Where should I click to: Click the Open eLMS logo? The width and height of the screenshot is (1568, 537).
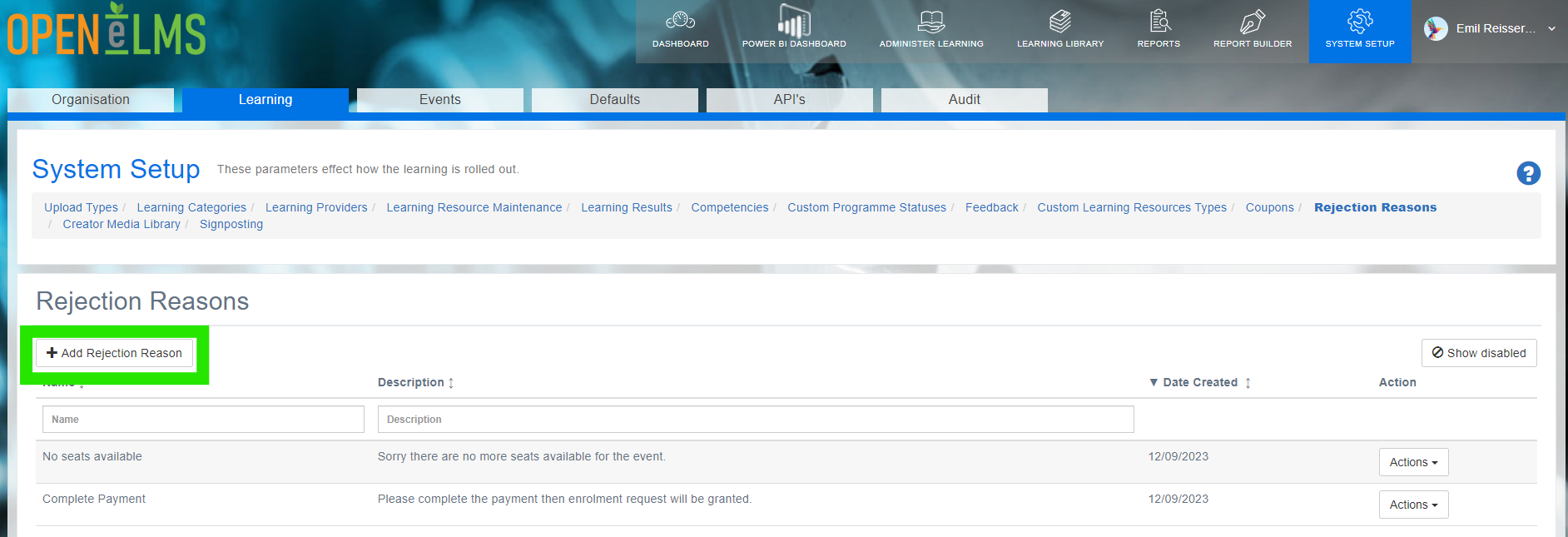click(107, 30)
